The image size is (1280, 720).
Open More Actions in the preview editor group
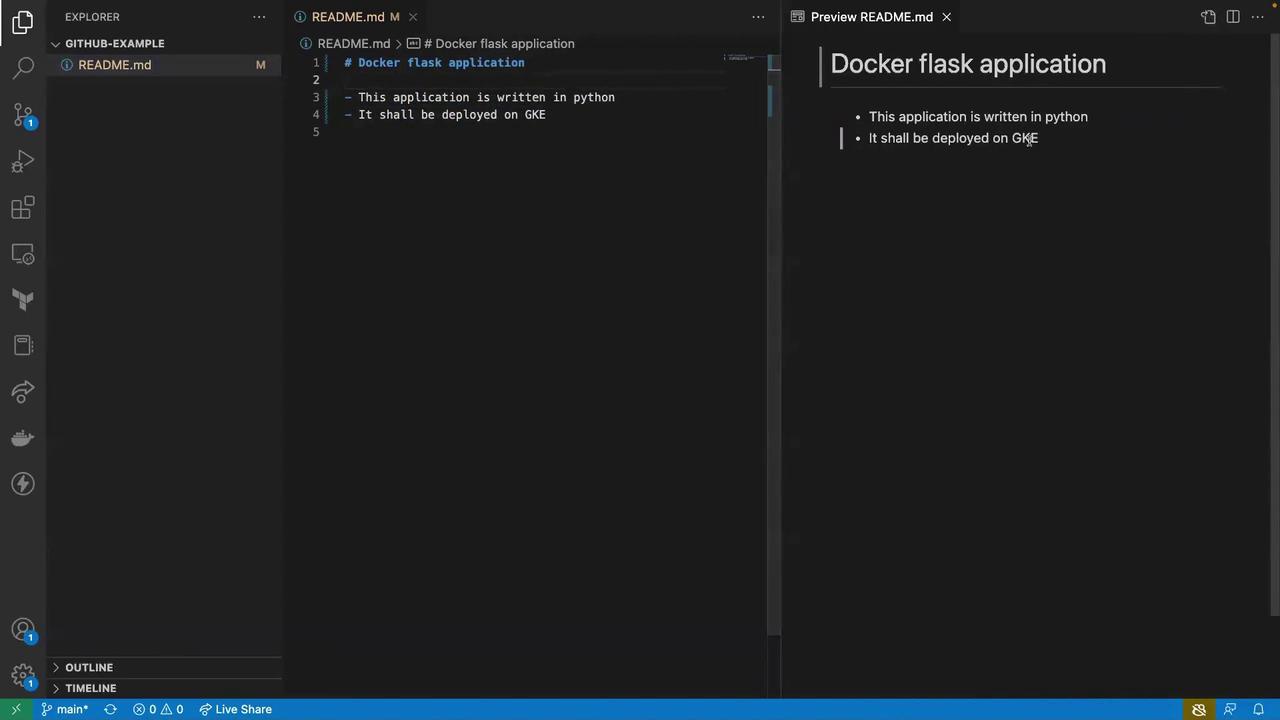[x=1258, y=17]
